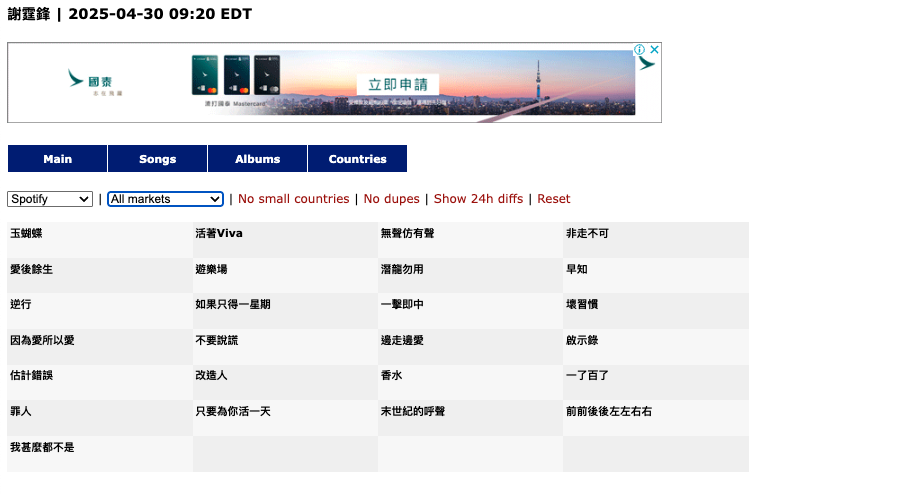Click the No small countries link
The image size is (900, 498).
(293, 199)
